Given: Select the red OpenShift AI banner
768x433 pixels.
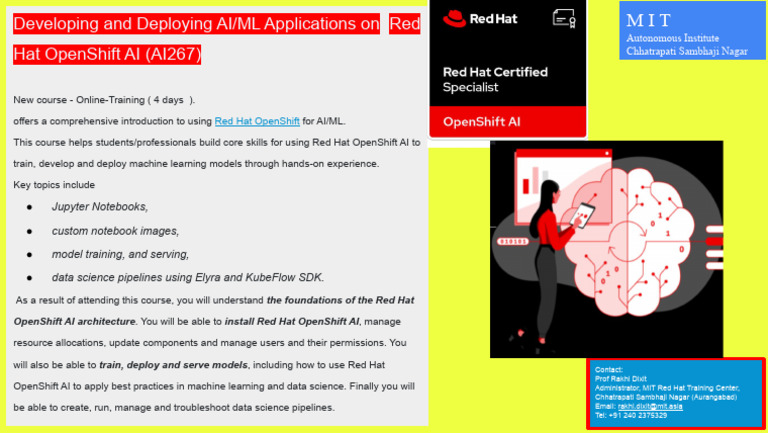Looking at the screenshot, I should point(507,121).
